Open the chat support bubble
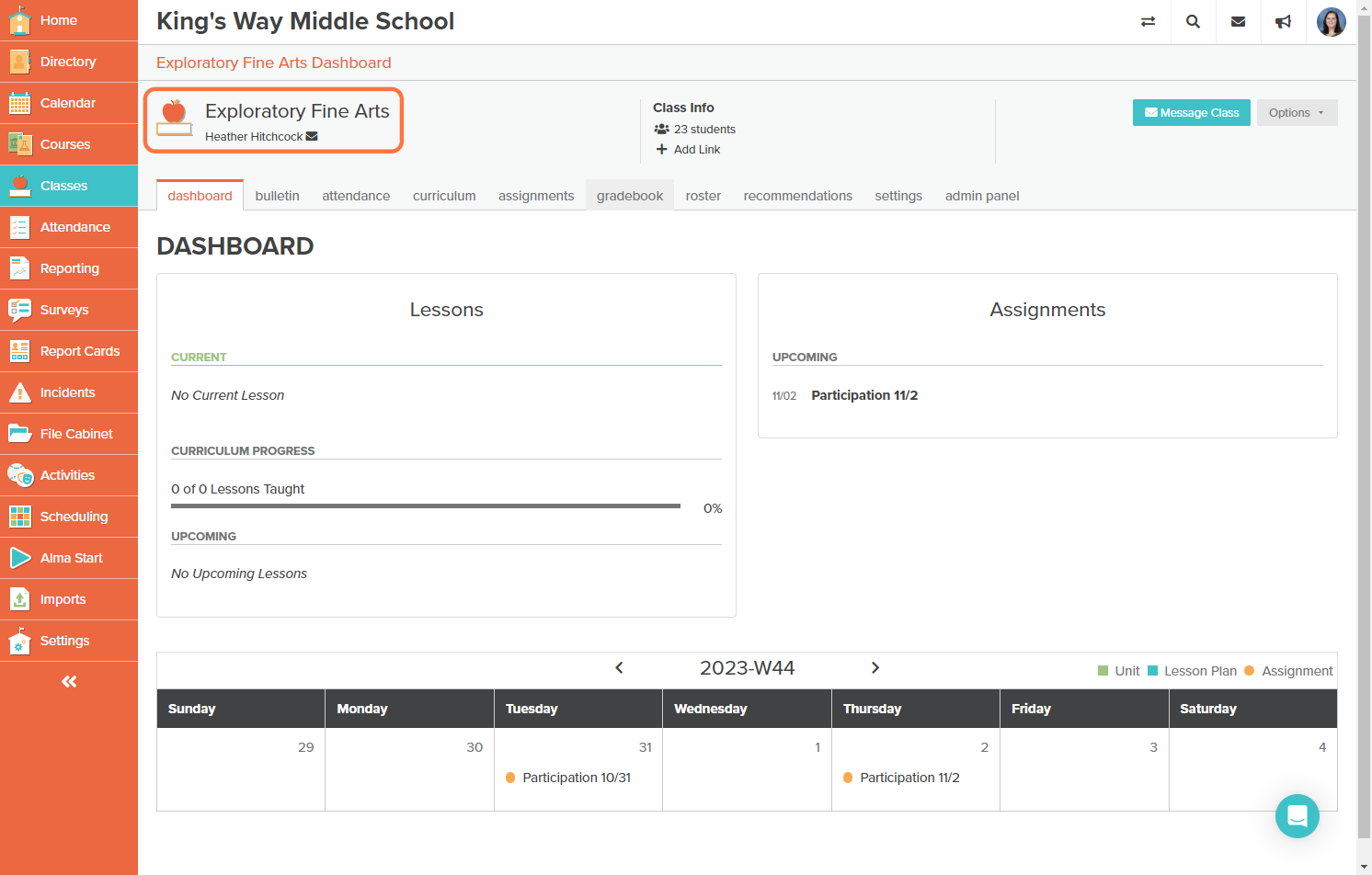 pos(1298,816)
